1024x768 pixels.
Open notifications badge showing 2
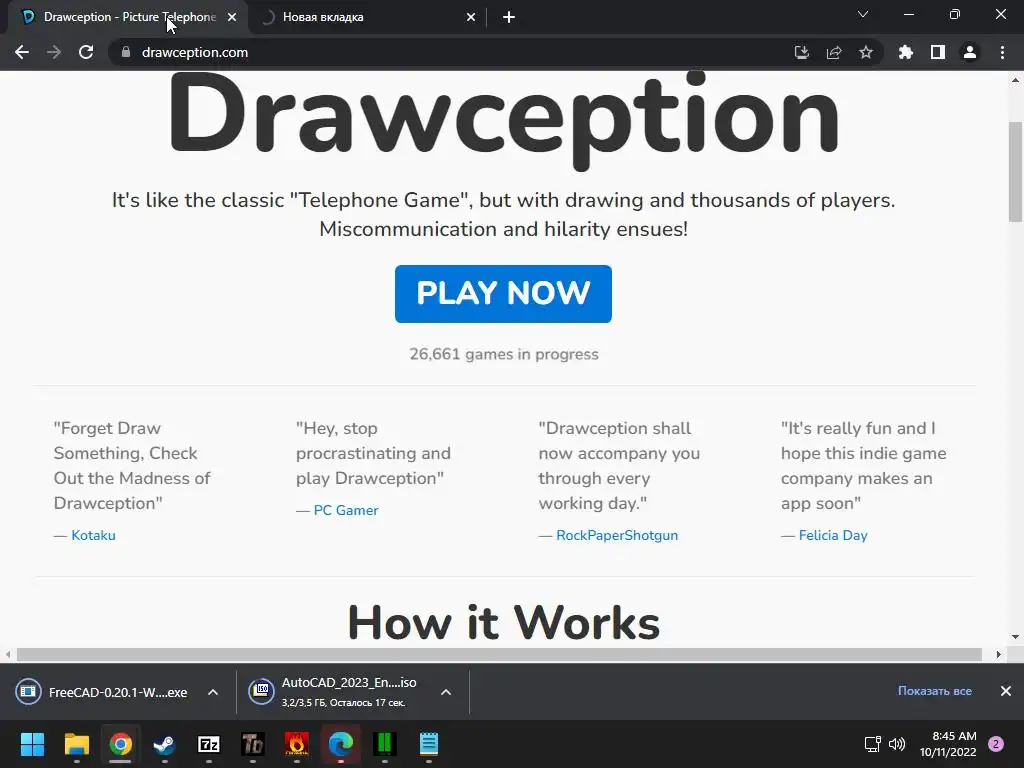pos(996,744)
